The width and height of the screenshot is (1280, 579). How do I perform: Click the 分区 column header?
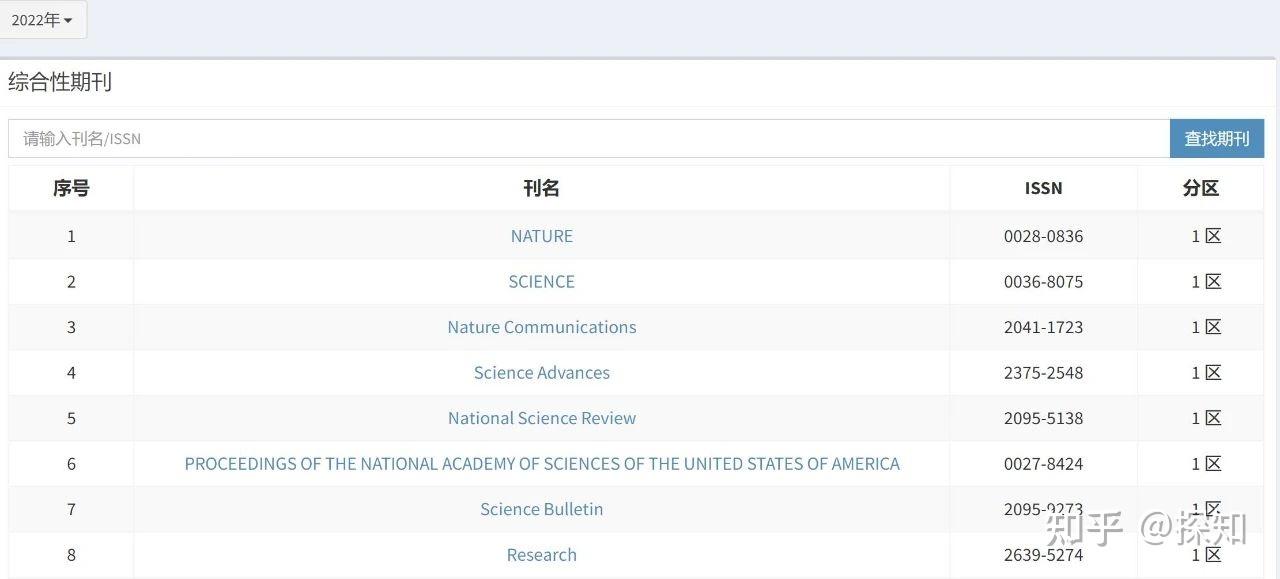(1200, 188)
